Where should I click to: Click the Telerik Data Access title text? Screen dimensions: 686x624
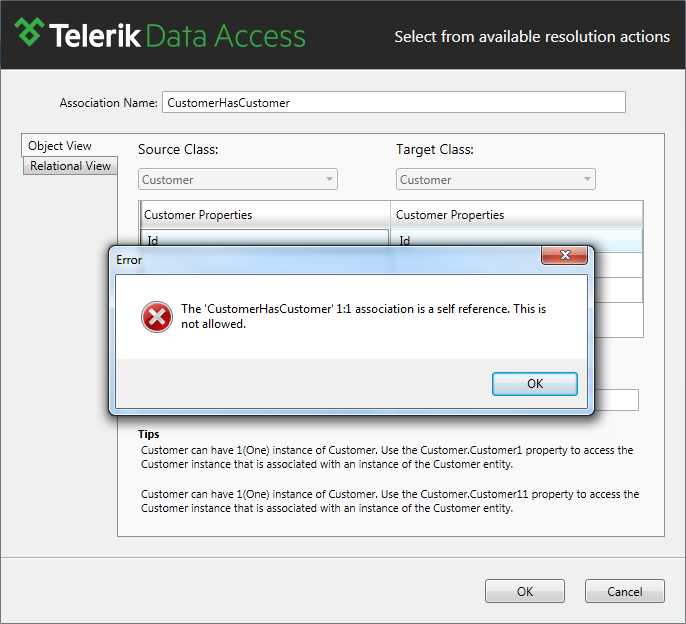(177, 35)
